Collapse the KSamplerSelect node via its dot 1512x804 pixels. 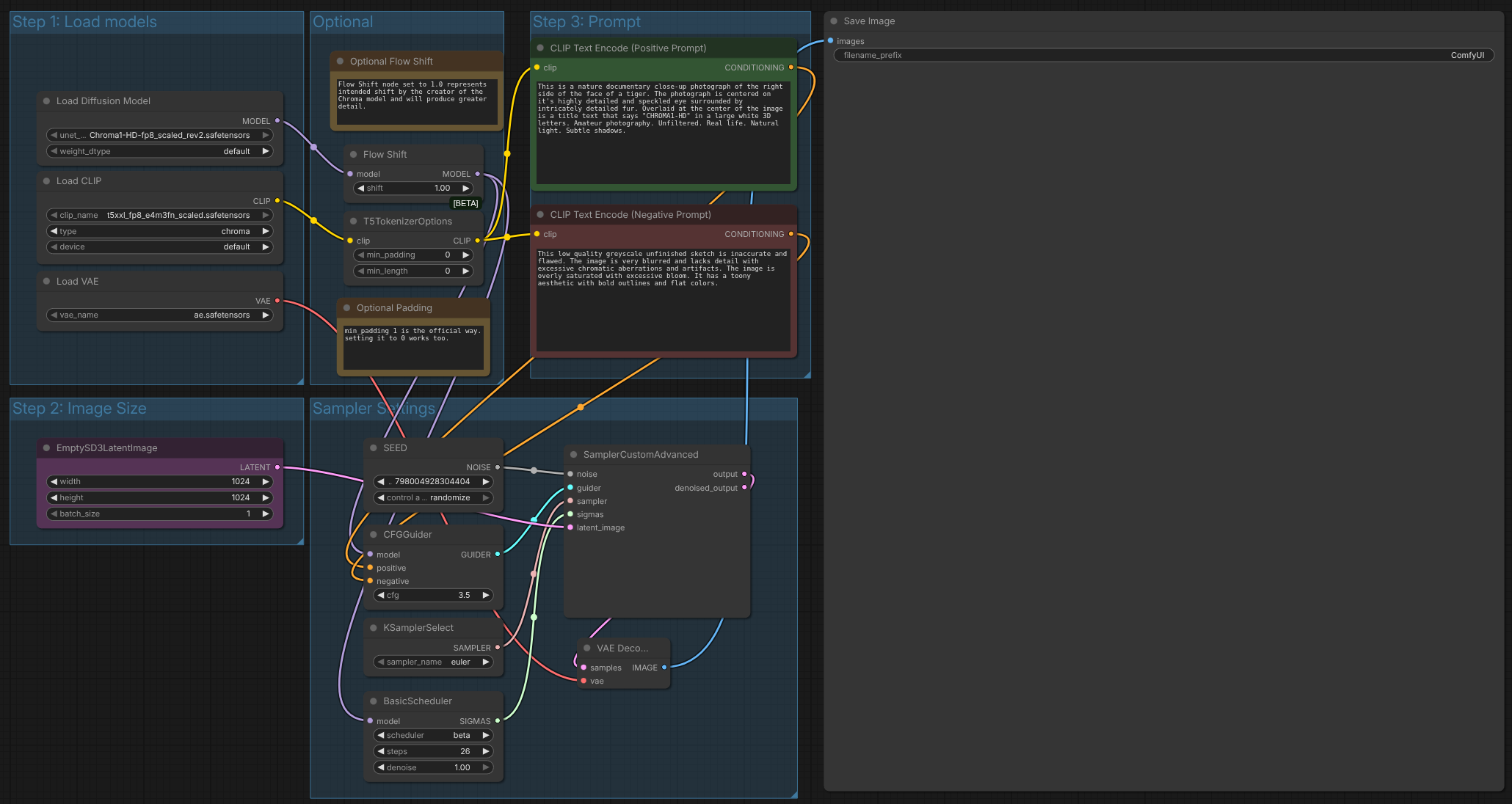click(x=374, y=628)
